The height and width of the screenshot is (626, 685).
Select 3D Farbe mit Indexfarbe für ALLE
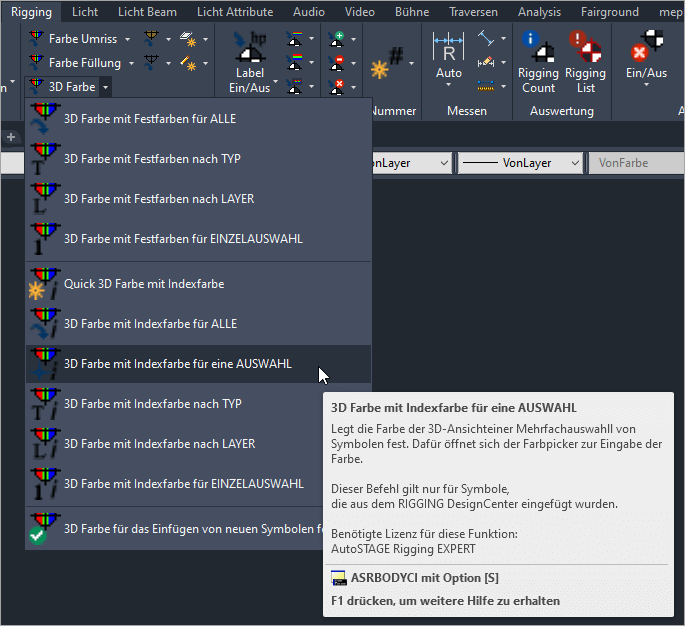(198, 324)
